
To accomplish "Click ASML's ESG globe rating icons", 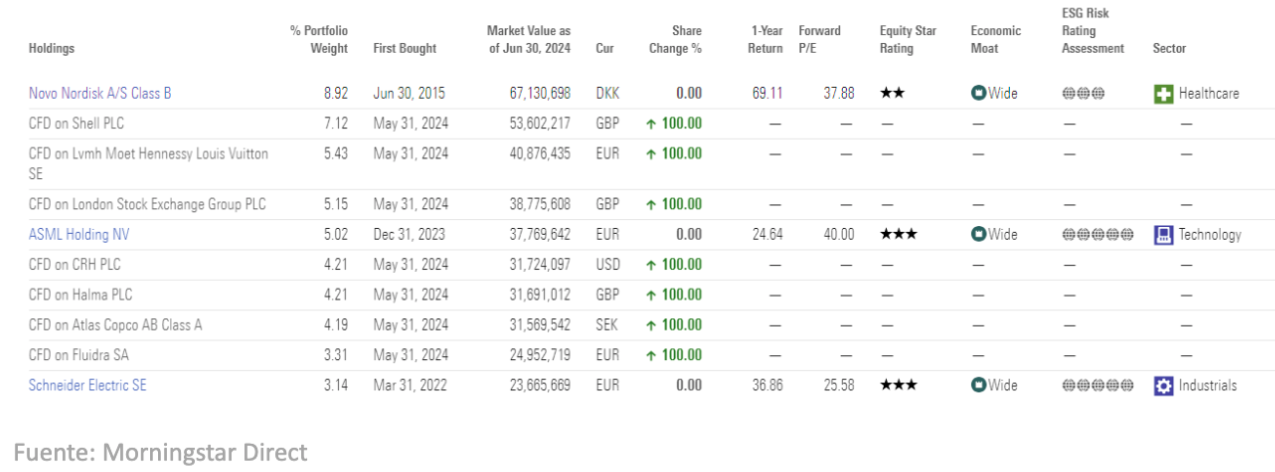I will pos(1098,235).
